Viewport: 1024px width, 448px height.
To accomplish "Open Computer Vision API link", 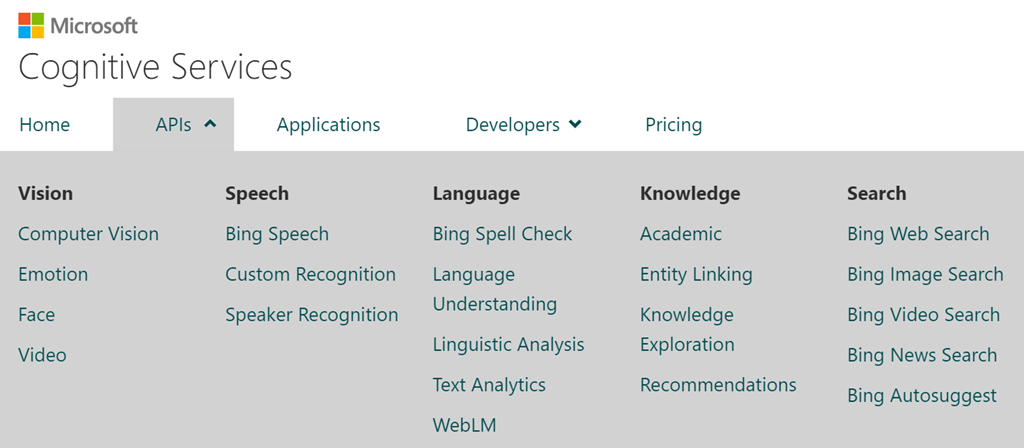I will (x=88, y=234).
